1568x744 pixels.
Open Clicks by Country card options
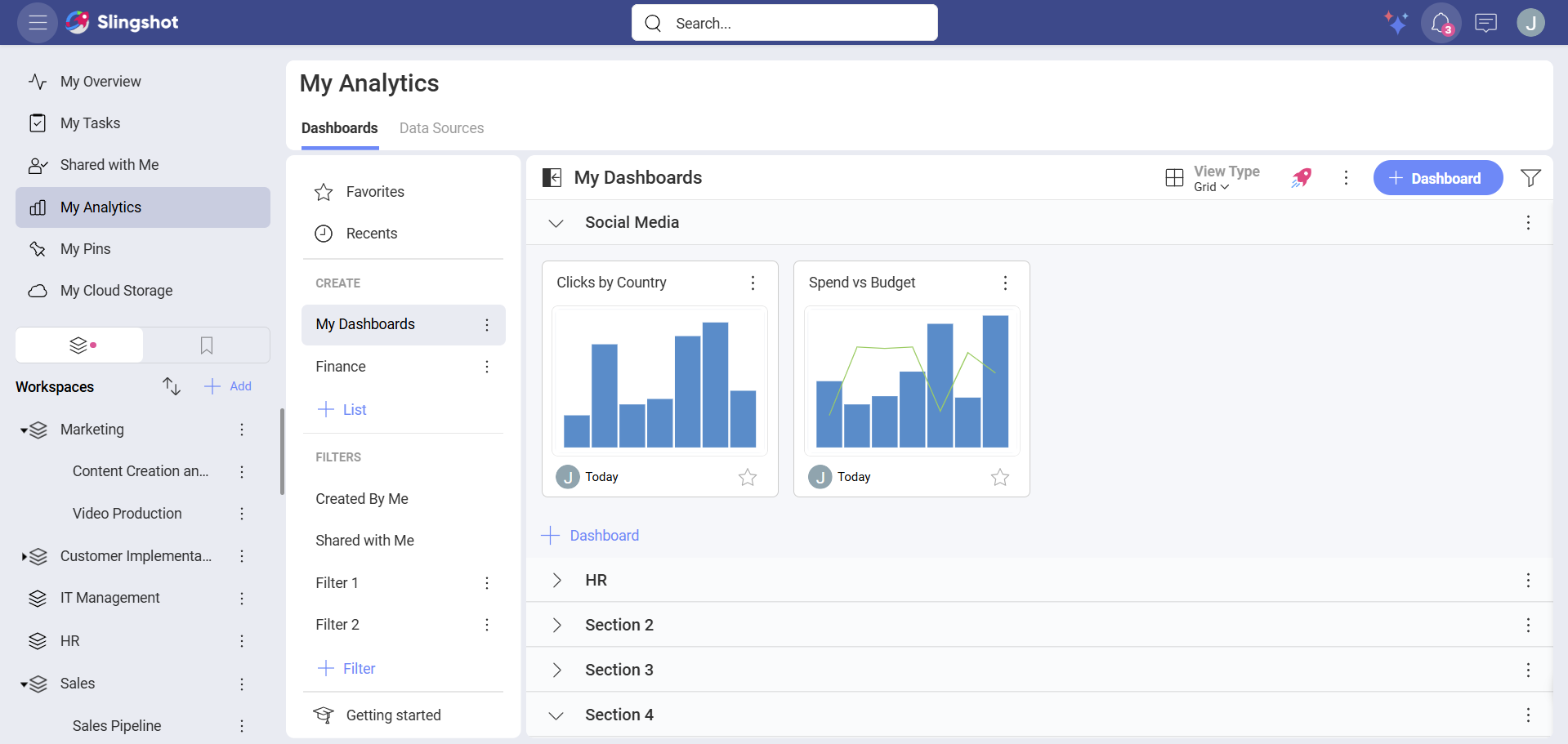coord(753,283)
